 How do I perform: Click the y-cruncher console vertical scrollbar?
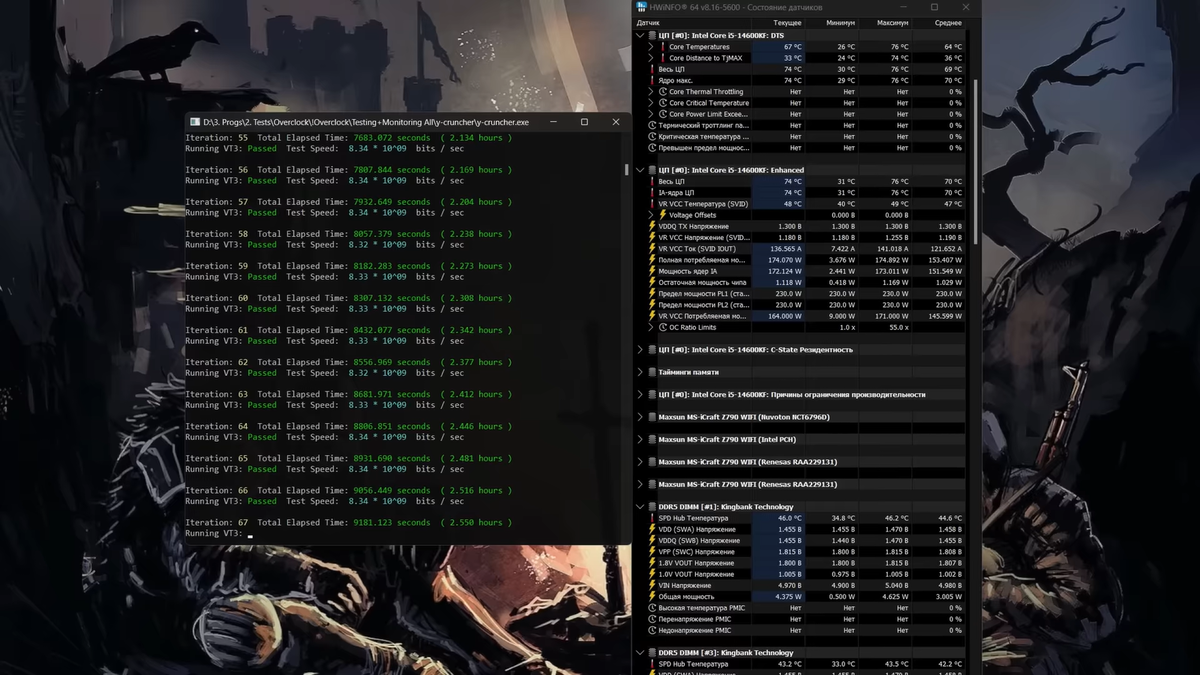click(627, 170)
